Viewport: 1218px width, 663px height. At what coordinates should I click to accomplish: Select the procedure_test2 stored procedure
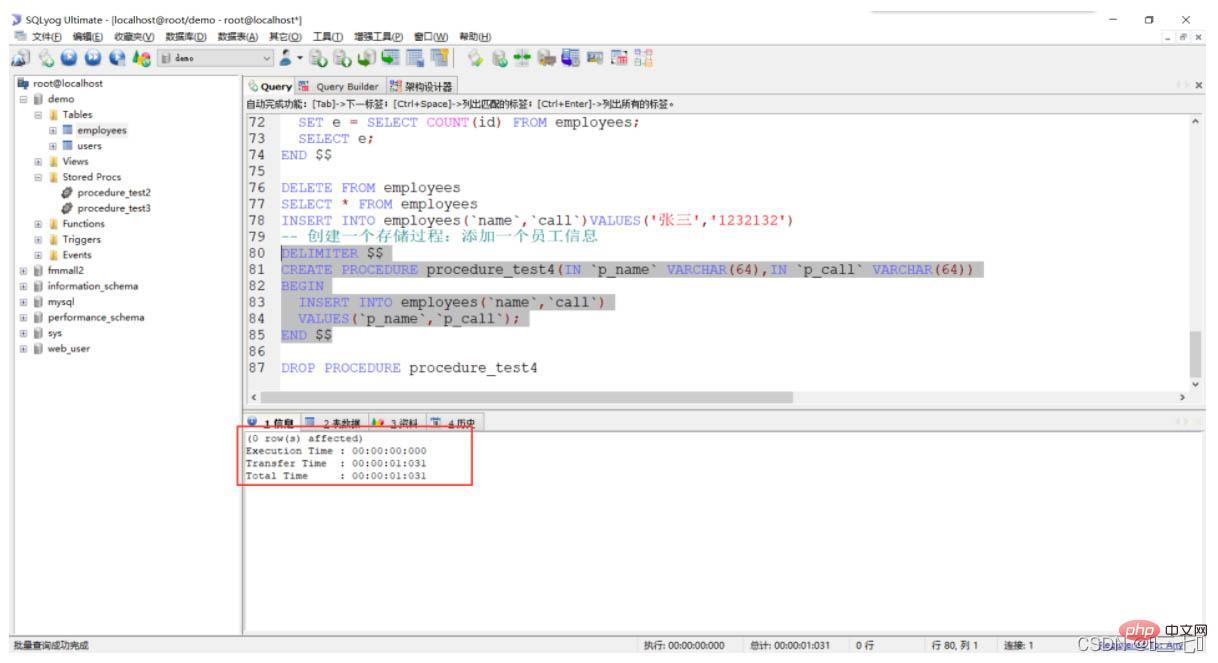point(113,192)
